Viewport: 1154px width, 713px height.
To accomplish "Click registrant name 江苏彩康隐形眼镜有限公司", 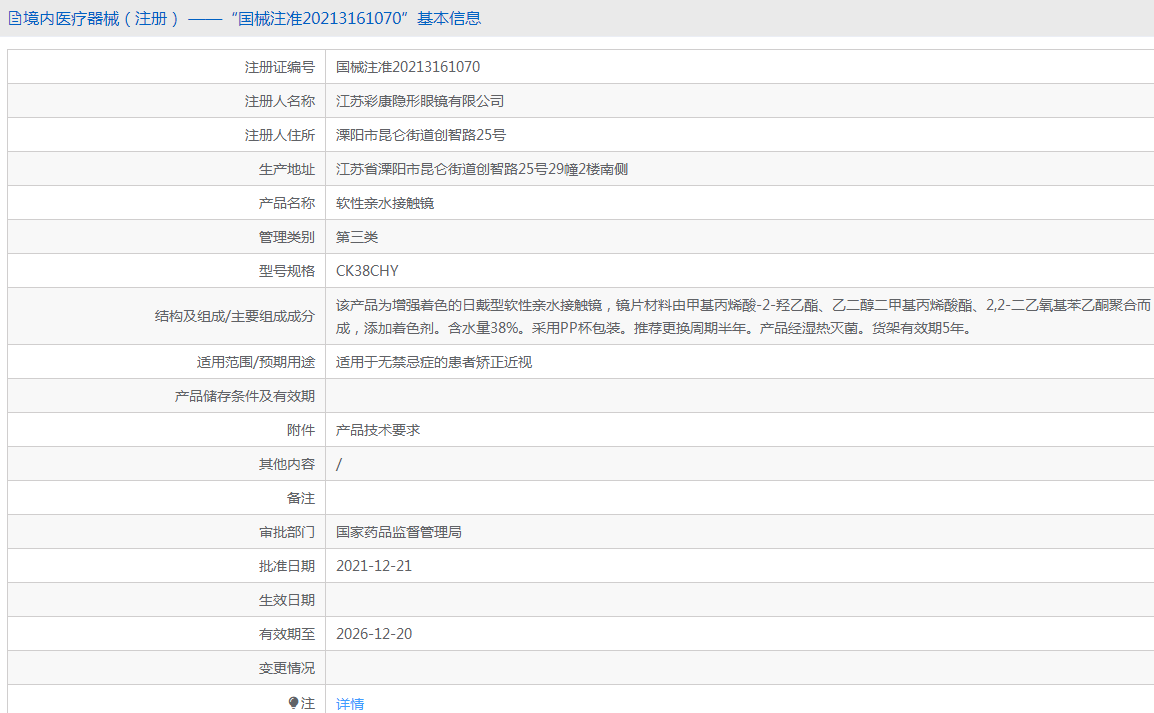I will point(420,101).
